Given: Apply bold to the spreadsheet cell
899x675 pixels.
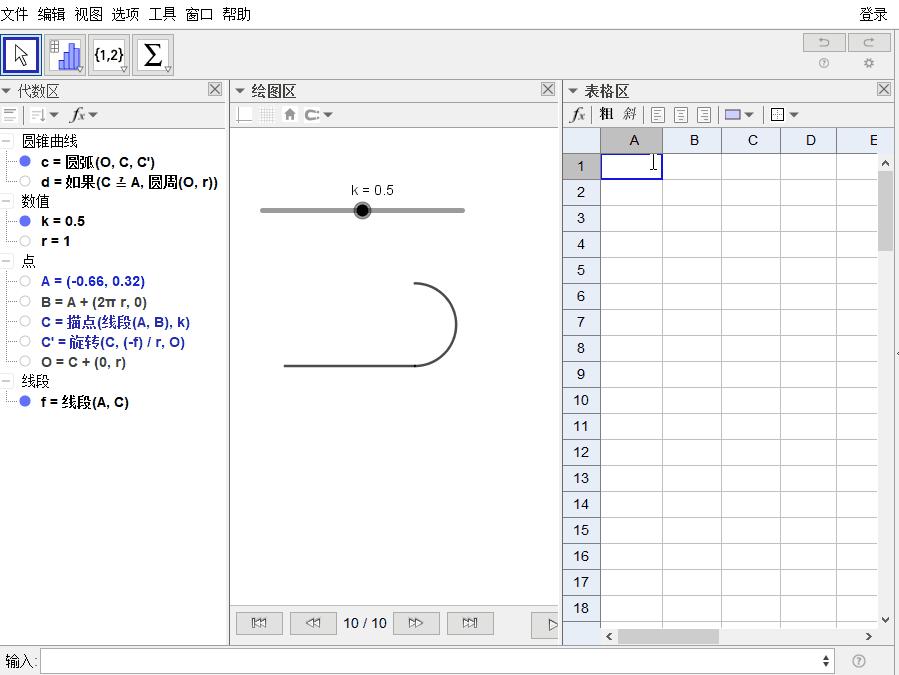Looking at the screenshot, I should click(606, 115).
